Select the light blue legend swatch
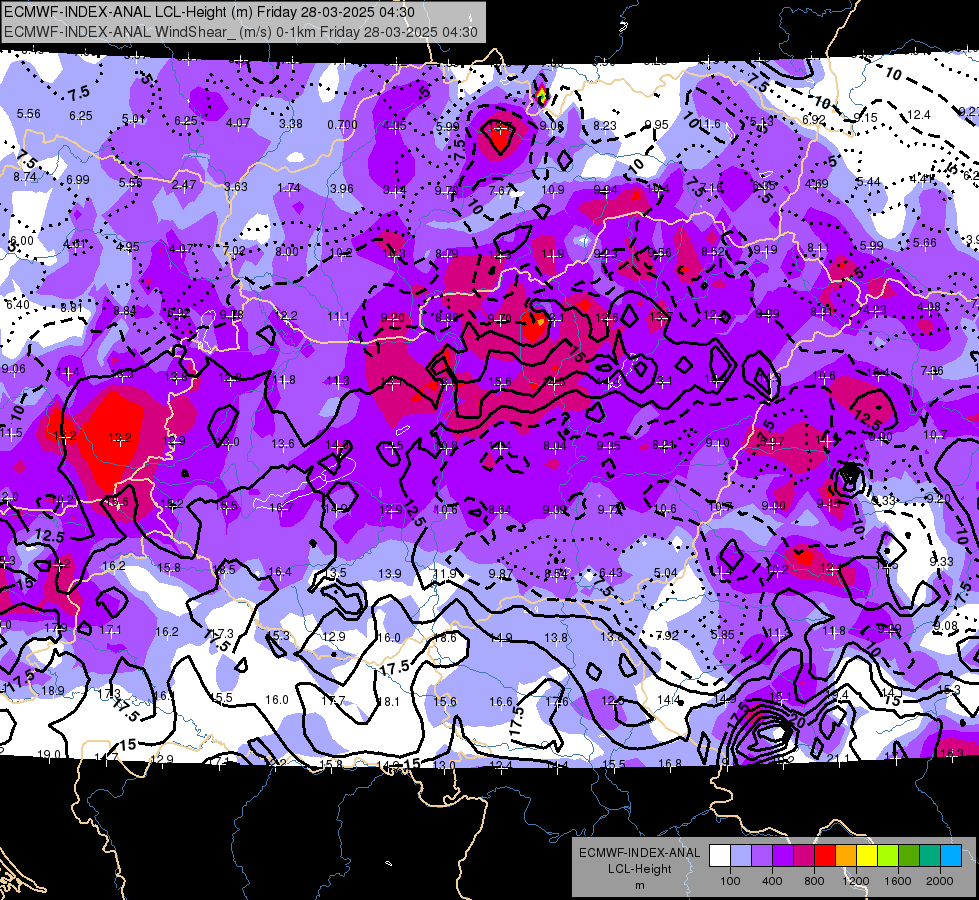 (x=740, y=856)
